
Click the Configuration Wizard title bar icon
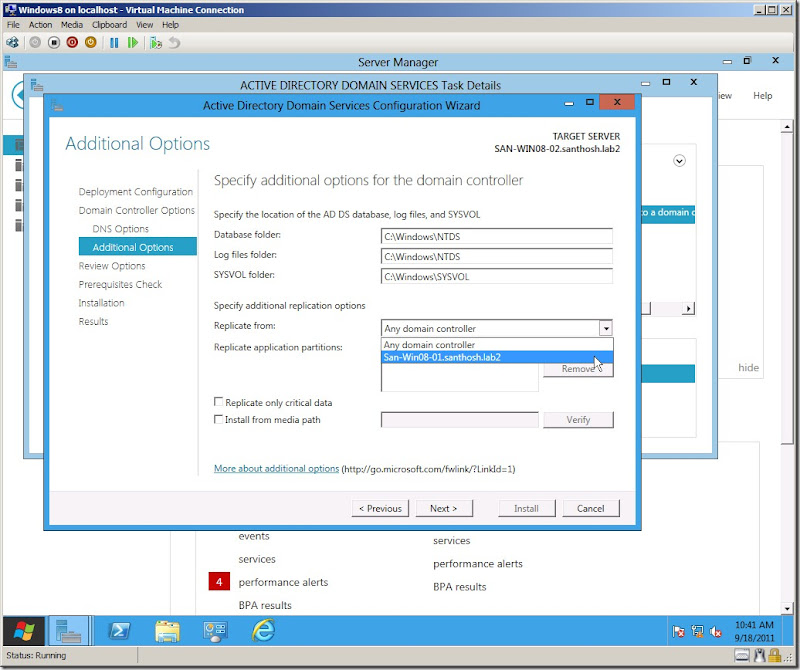(x=57, y=106)
